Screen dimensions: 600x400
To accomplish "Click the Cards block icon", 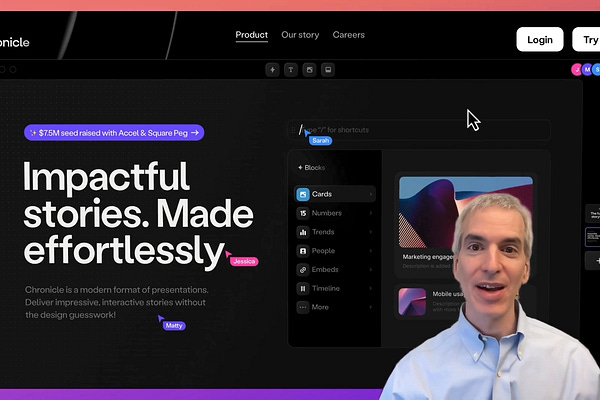I will [303, 194].
